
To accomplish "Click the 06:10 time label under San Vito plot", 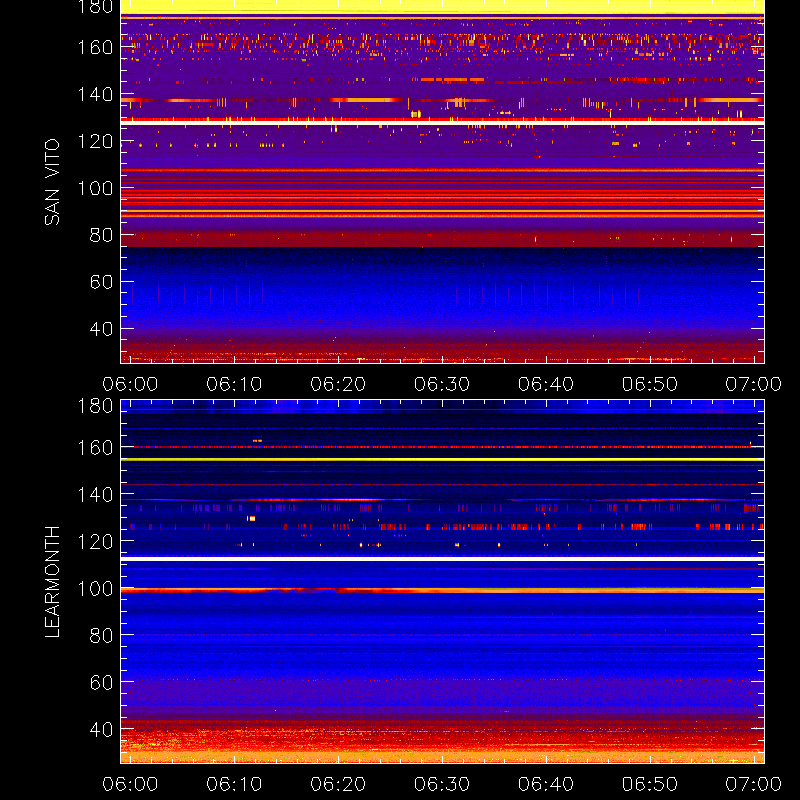I will [x=234, y=384].
